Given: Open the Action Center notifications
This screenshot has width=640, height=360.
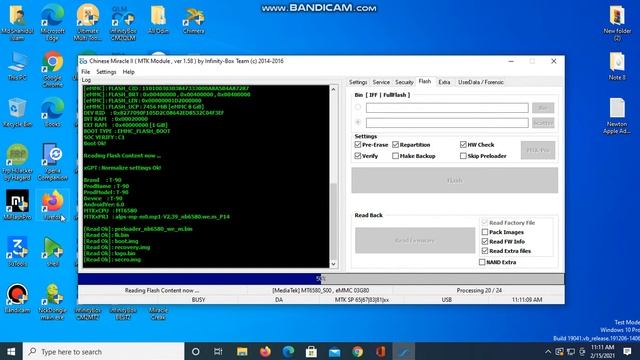Looking at the screenshot, I should point(627,351).
